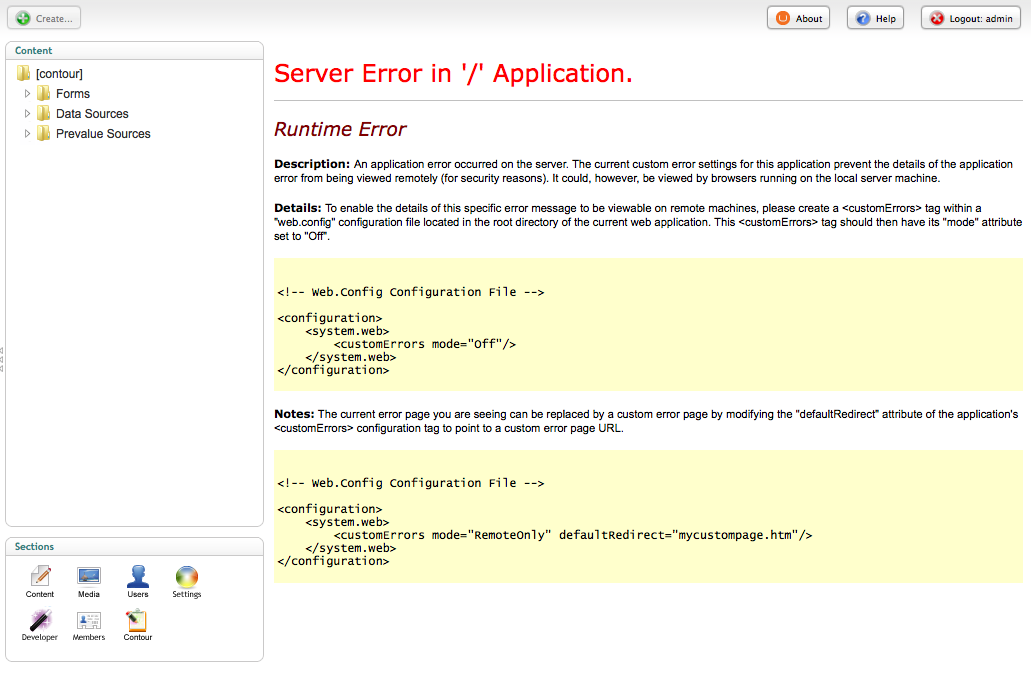Open the Content section icon
This screenshot has height=674, width=1031.
pyautogui.click(x=40, y=578)
